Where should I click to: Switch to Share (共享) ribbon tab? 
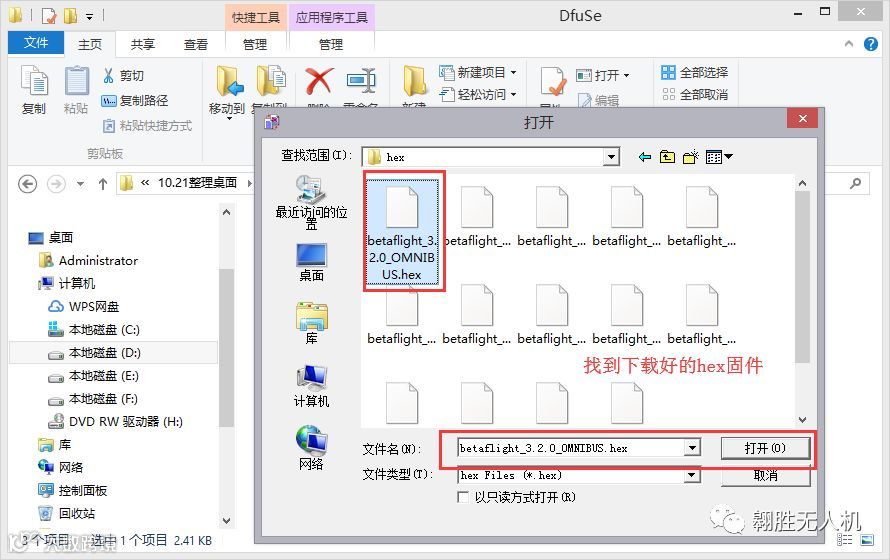tap(142, 44)
